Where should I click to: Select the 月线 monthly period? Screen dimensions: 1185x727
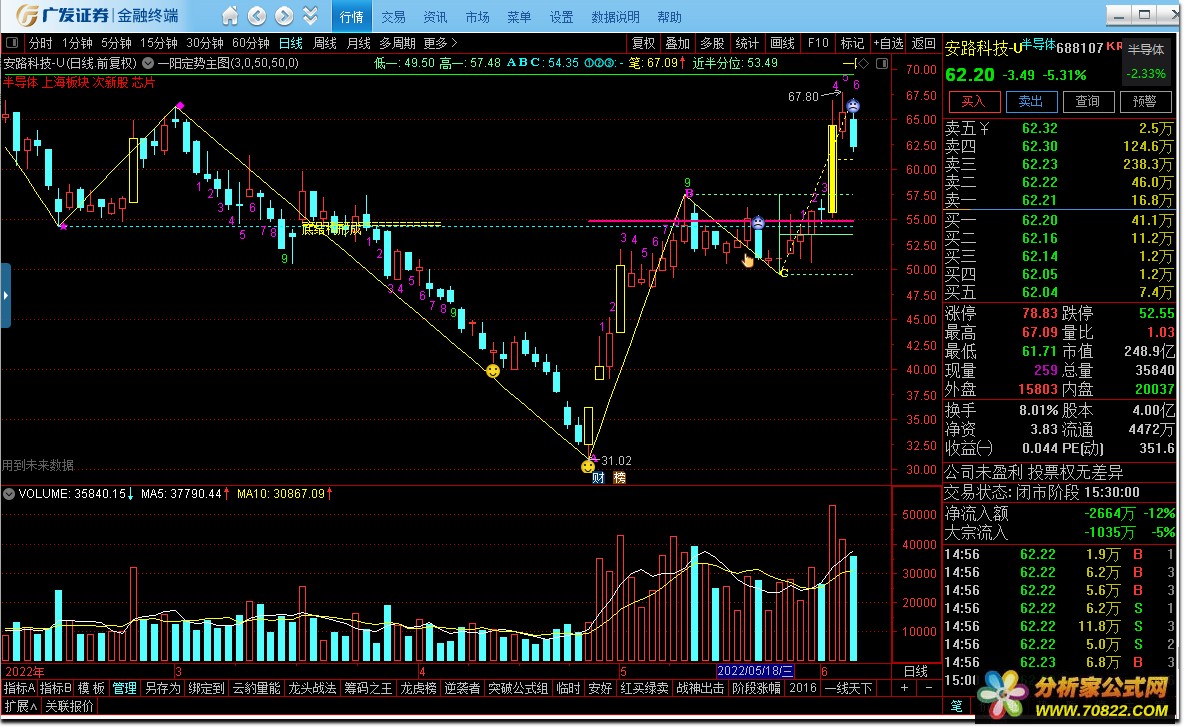[358, 43]
